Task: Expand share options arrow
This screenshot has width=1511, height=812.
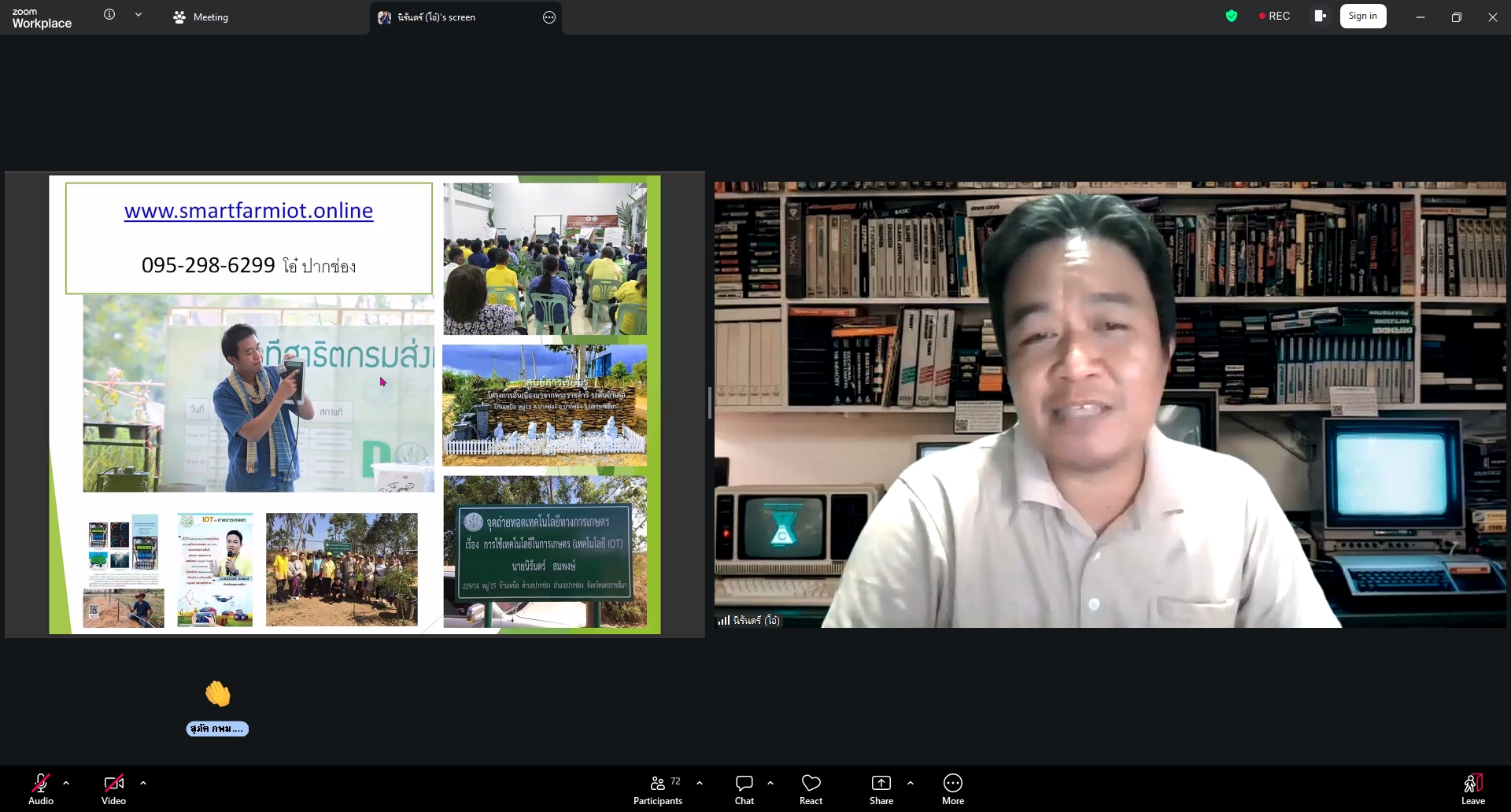Action: coord(911,783)
